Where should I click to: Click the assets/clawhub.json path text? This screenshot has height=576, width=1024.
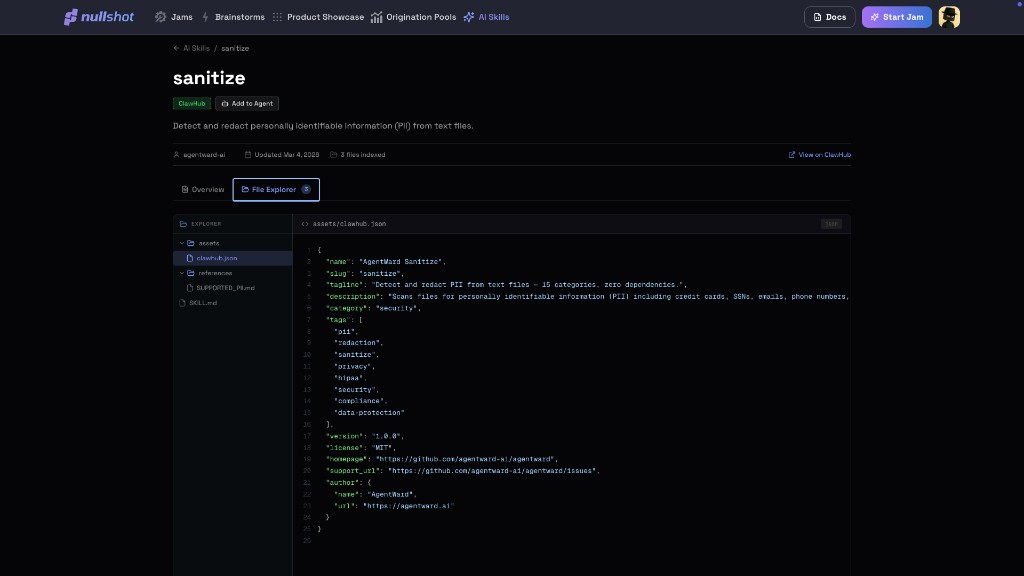pos(349,224)
